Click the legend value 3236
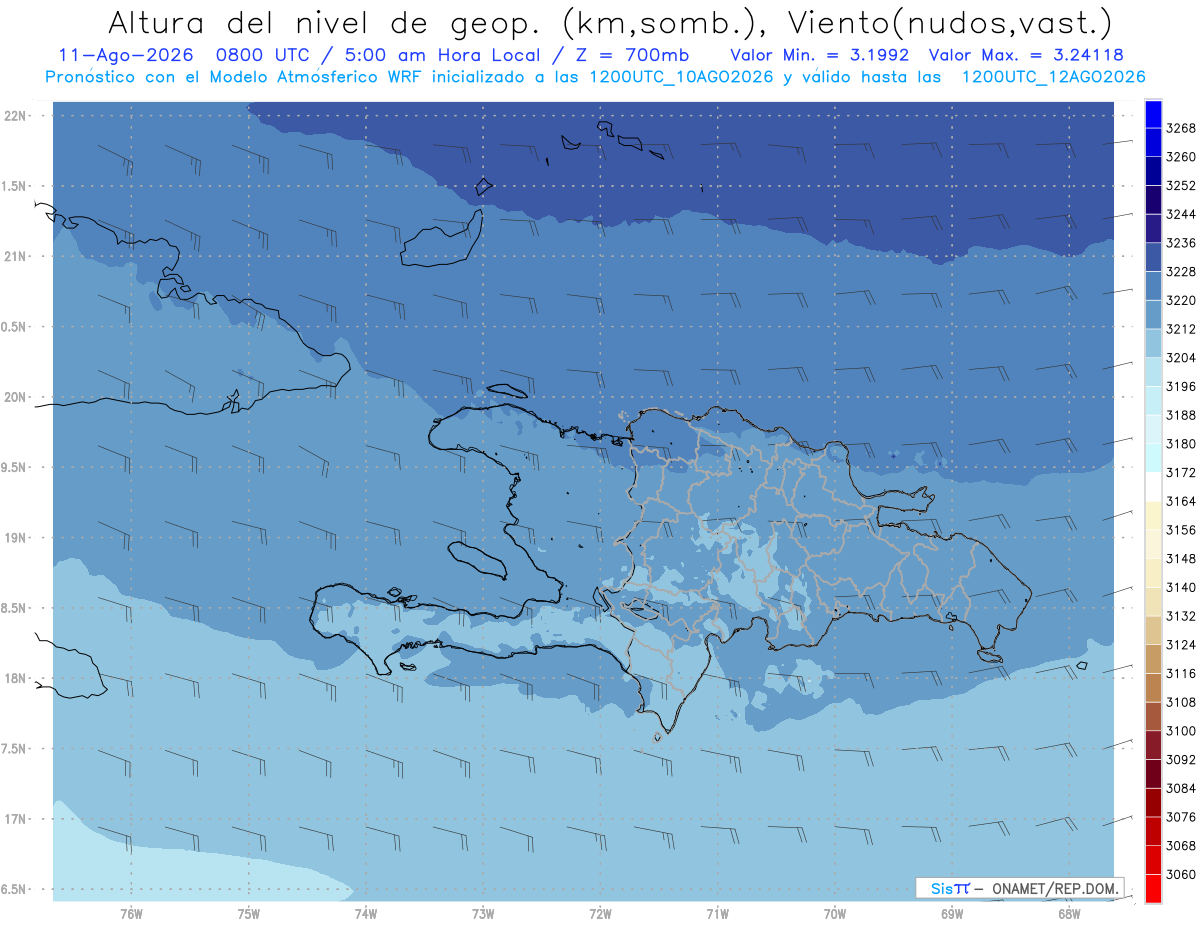1200x927 pixels. pyautogui.click(x=1180, y=243)
